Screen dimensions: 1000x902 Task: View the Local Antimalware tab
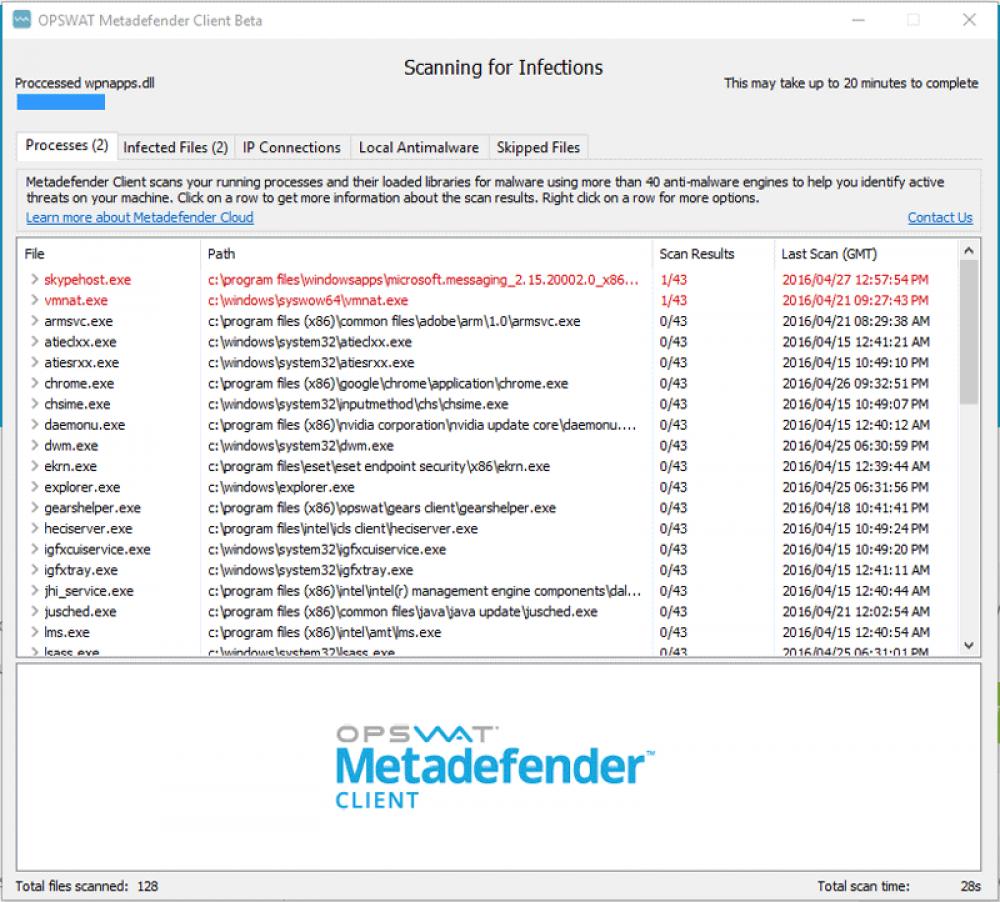[419, 146]
